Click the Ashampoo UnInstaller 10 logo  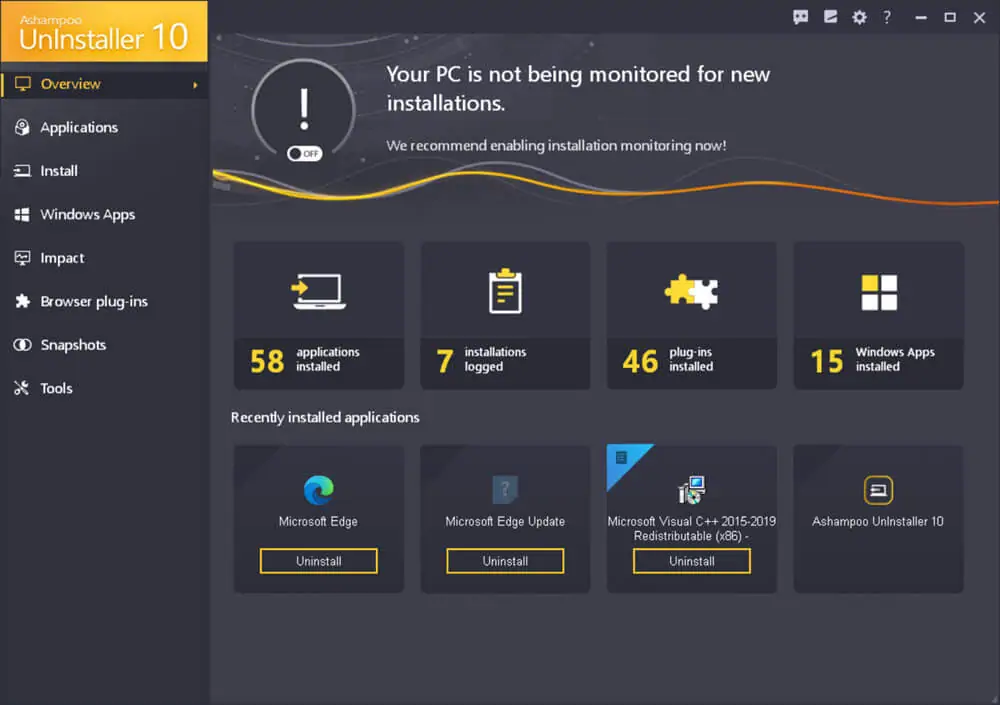(x=104, y=31)
